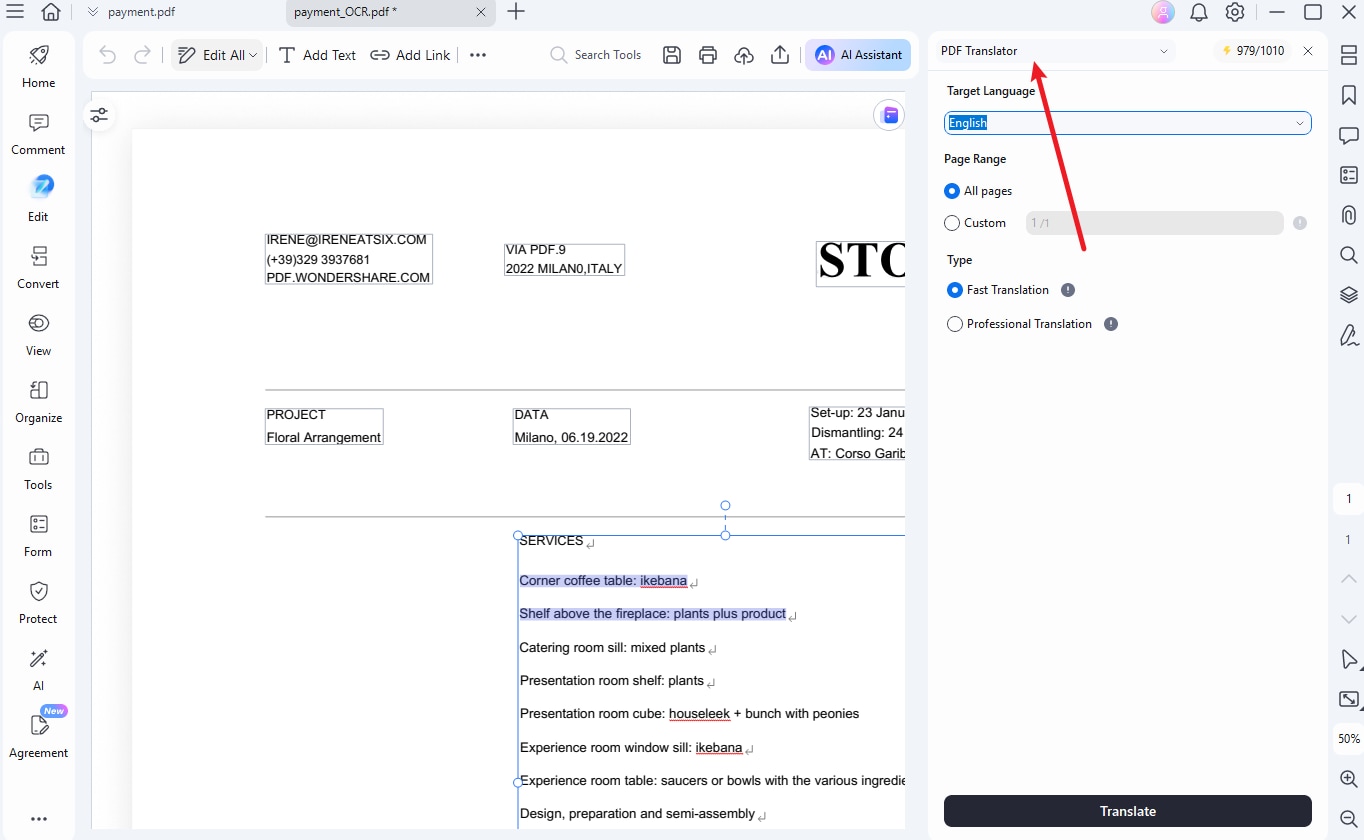
Task: Click the Translate button
Action: pos(1128,811)
